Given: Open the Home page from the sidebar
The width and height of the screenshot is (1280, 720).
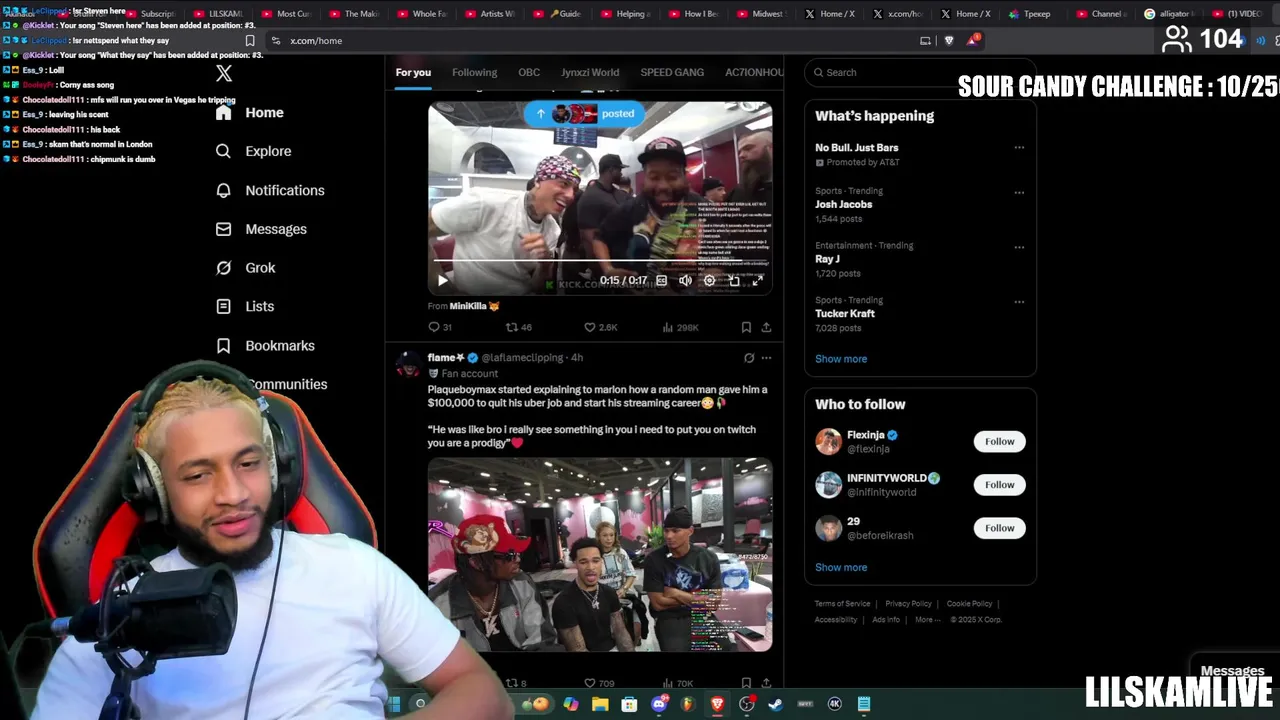Looking at the screenshot, I should click(250, 113).
